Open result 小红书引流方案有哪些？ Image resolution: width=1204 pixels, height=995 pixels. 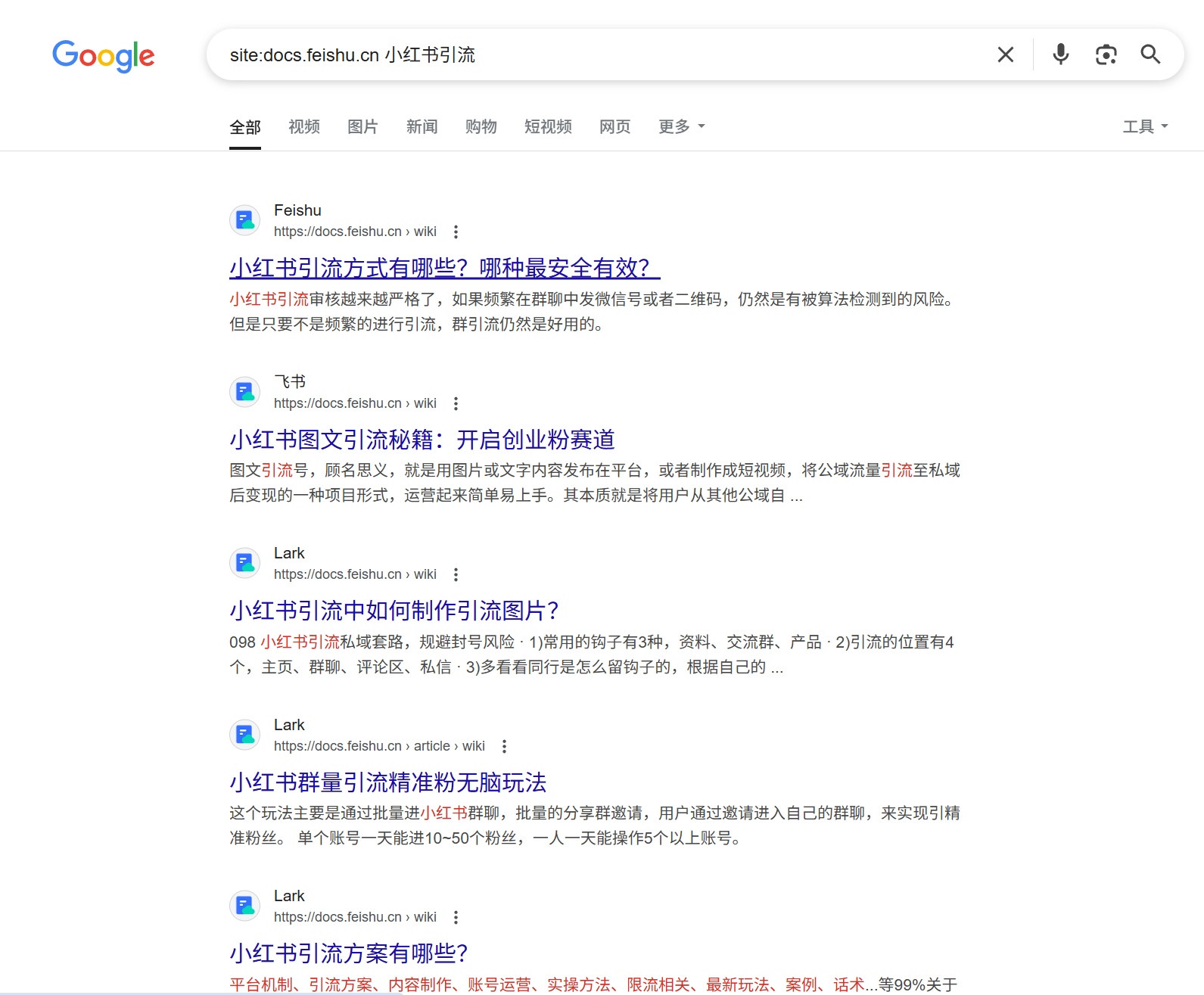click(349, 953)
